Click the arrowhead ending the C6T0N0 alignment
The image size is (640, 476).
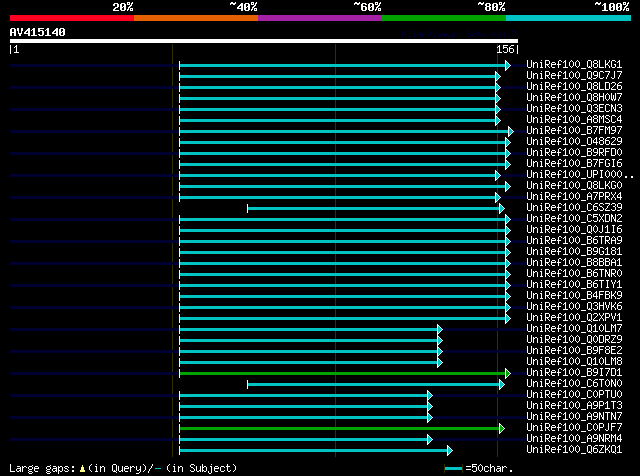pos(502,385)
